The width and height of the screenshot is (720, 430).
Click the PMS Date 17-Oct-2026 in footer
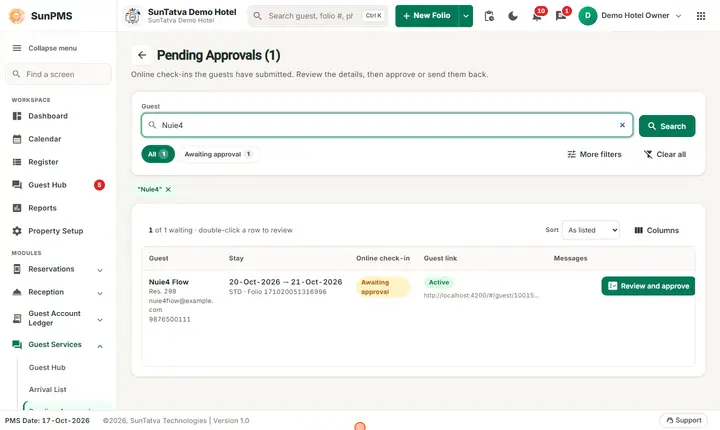click(x=47, y=420)
